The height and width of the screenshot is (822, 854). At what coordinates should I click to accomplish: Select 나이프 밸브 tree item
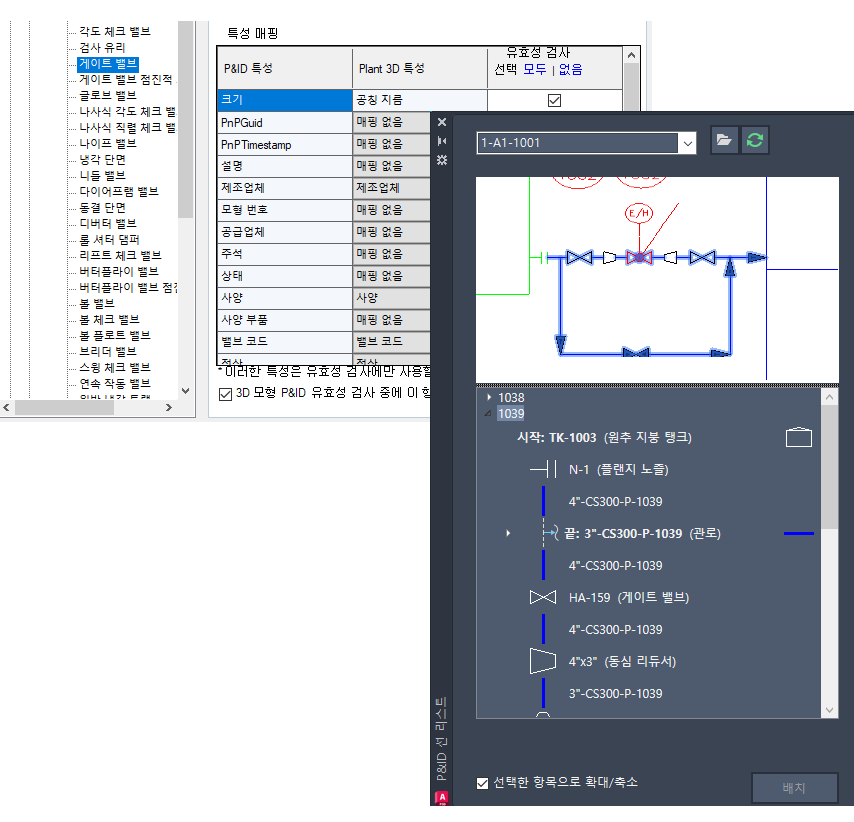[x=108, y=144]
